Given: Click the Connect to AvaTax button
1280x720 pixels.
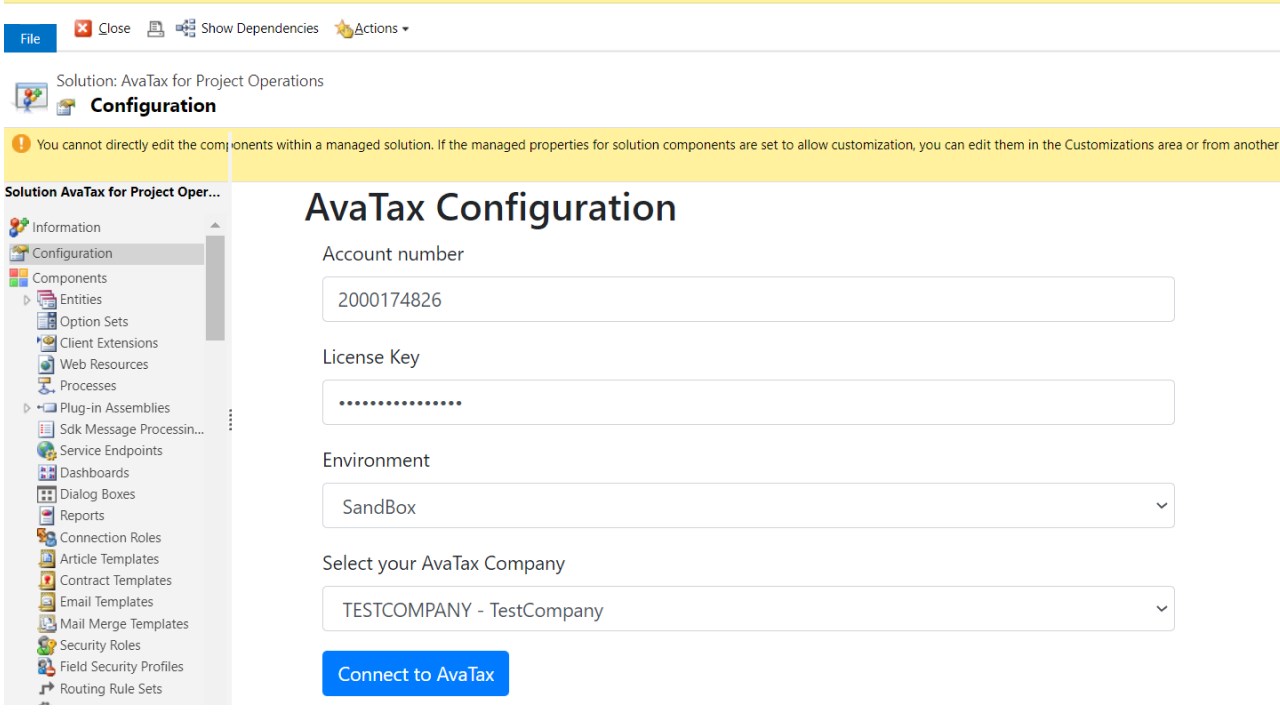Looking at the screenshot, I should coord(415,673).
